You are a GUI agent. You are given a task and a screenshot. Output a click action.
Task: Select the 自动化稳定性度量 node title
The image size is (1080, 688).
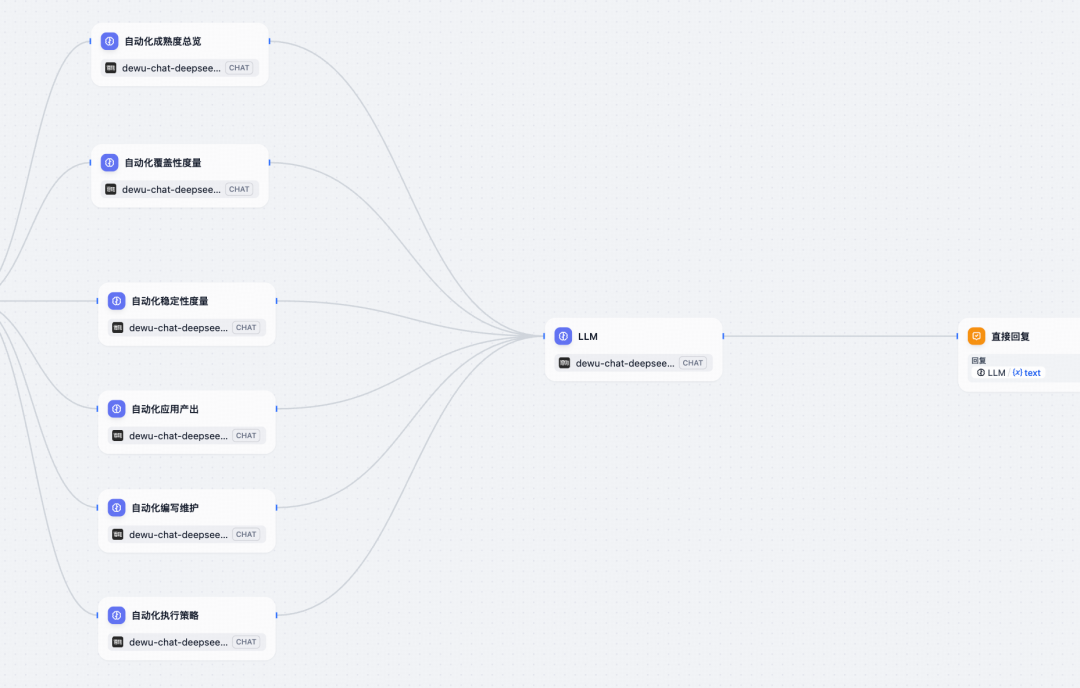(x=169, y=301)
